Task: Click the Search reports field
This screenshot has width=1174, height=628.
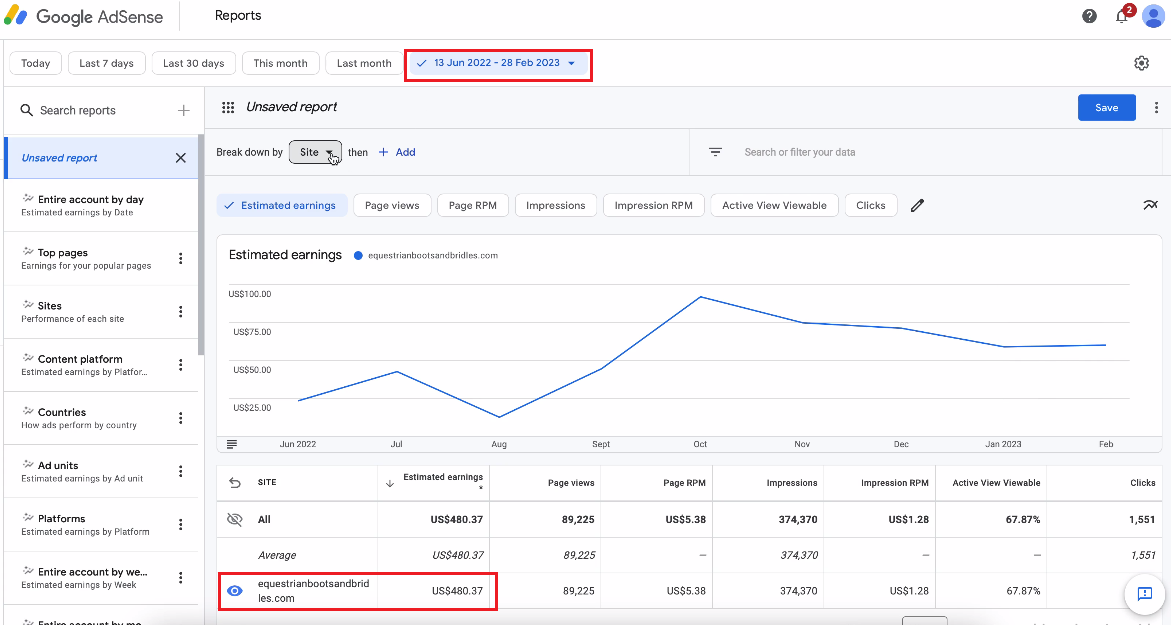Action: (x=78, y=111)
